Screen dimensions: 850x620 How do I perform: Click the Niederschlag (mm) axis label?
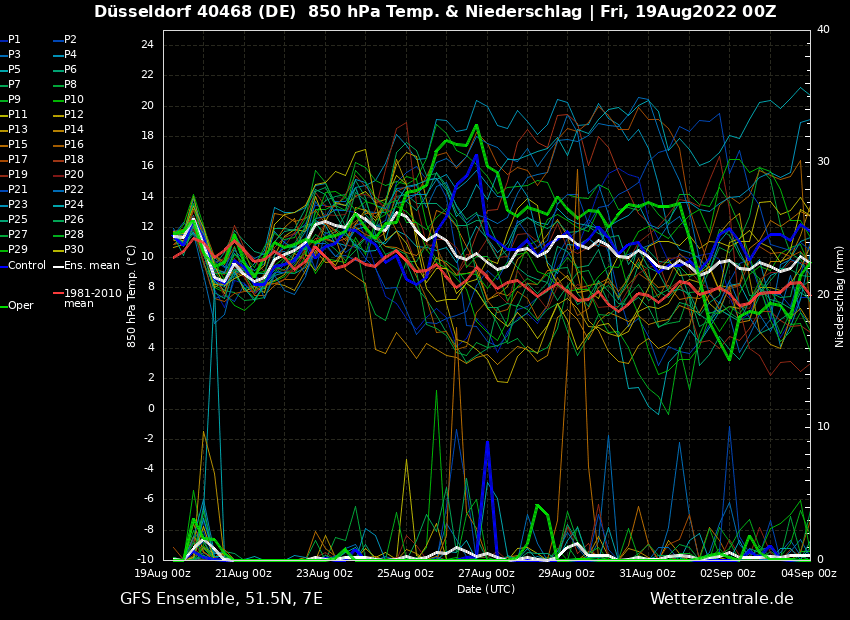[840, 296]
